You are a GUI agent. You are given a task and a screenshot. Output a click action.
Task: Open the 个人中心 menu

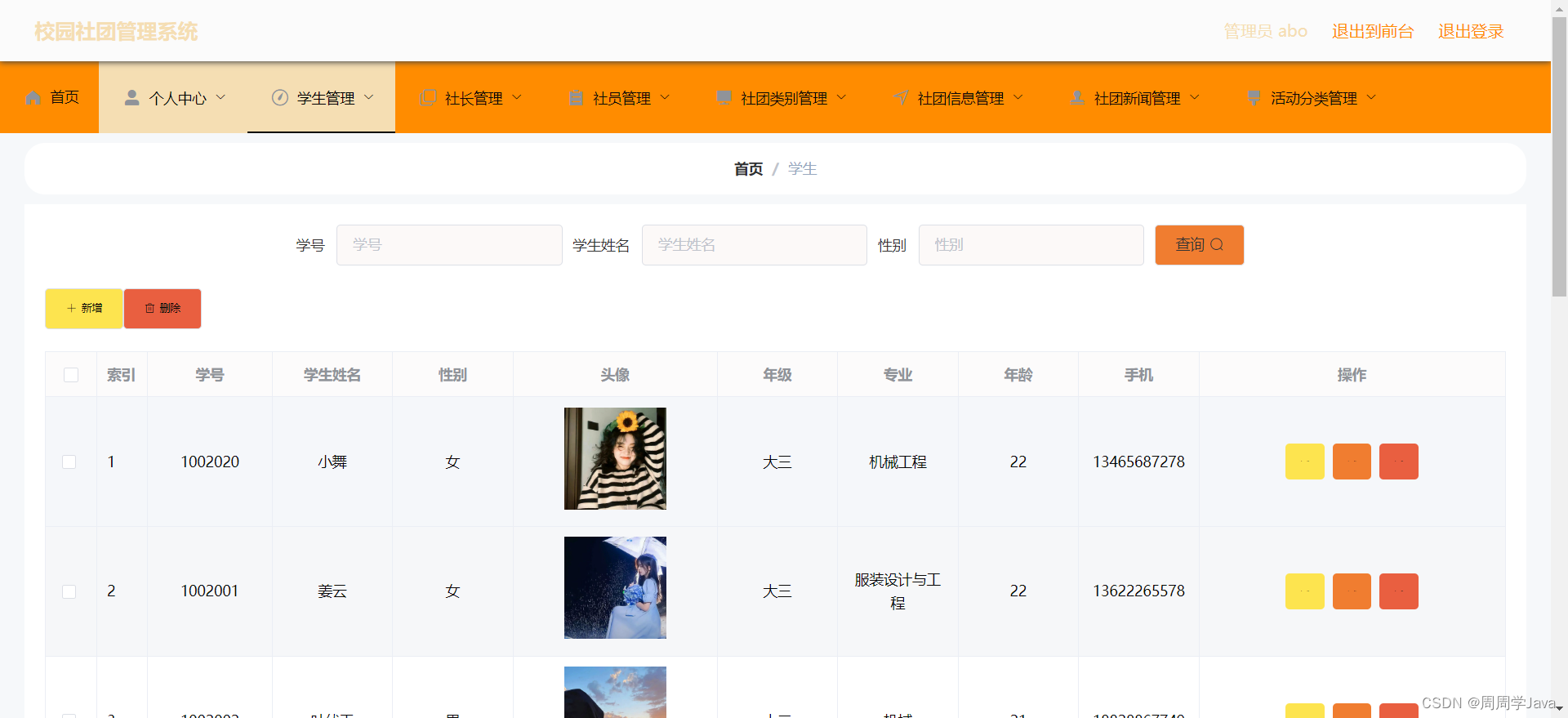click(x=173, y=98)
